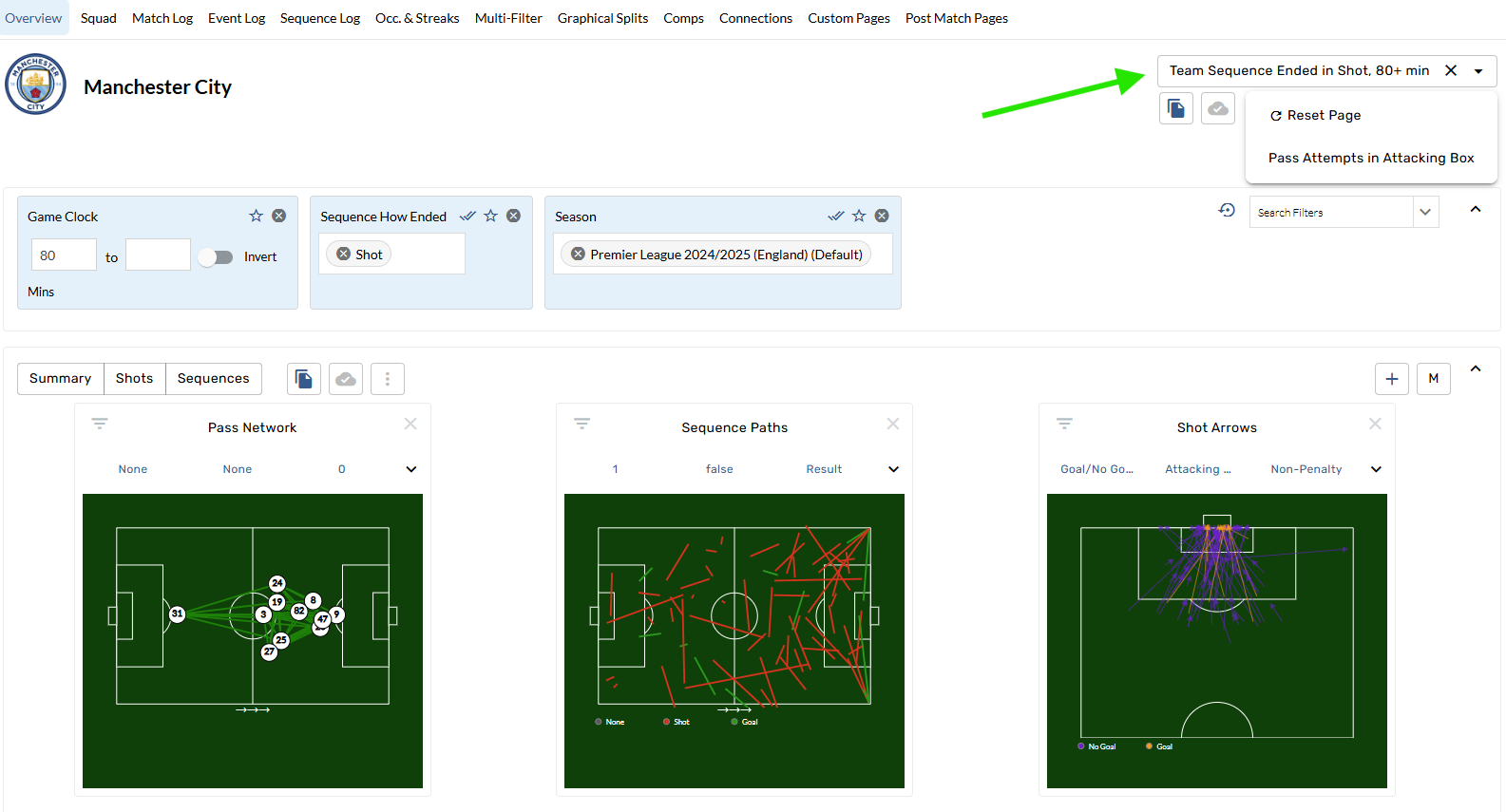
Task: Click the Game Clock end minute field
Action: coord(158,255)
